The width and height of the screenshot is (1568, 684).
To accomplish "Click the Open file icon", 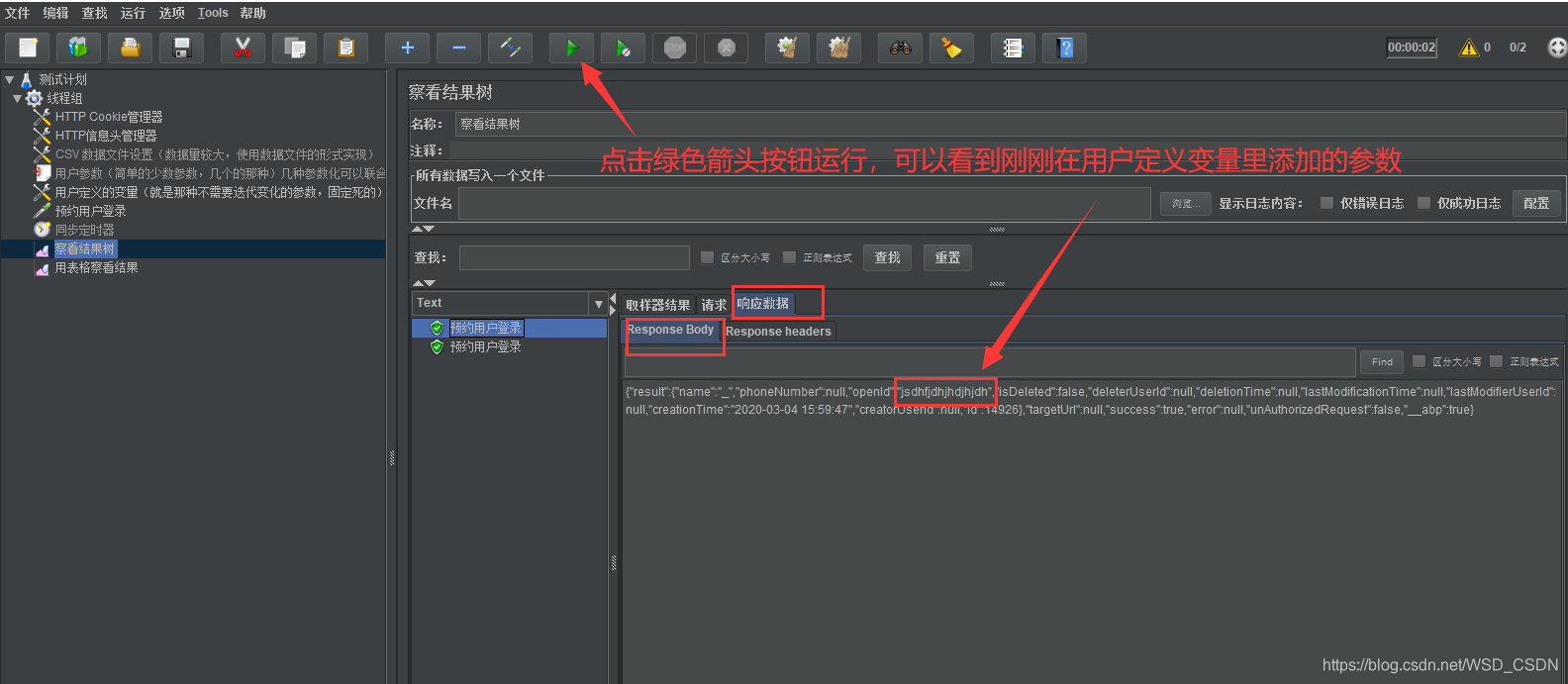I will point(131,48).
